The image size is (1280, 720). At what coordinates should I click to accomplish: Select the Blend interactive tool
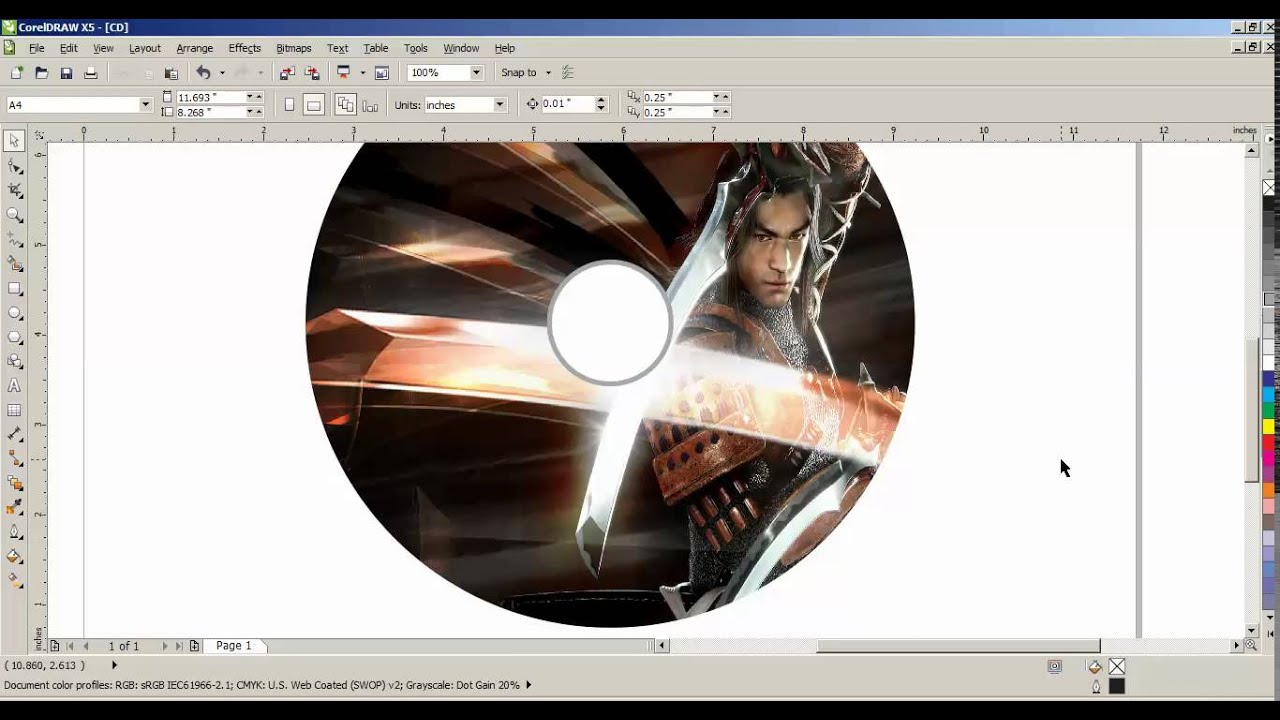(15, 483)
